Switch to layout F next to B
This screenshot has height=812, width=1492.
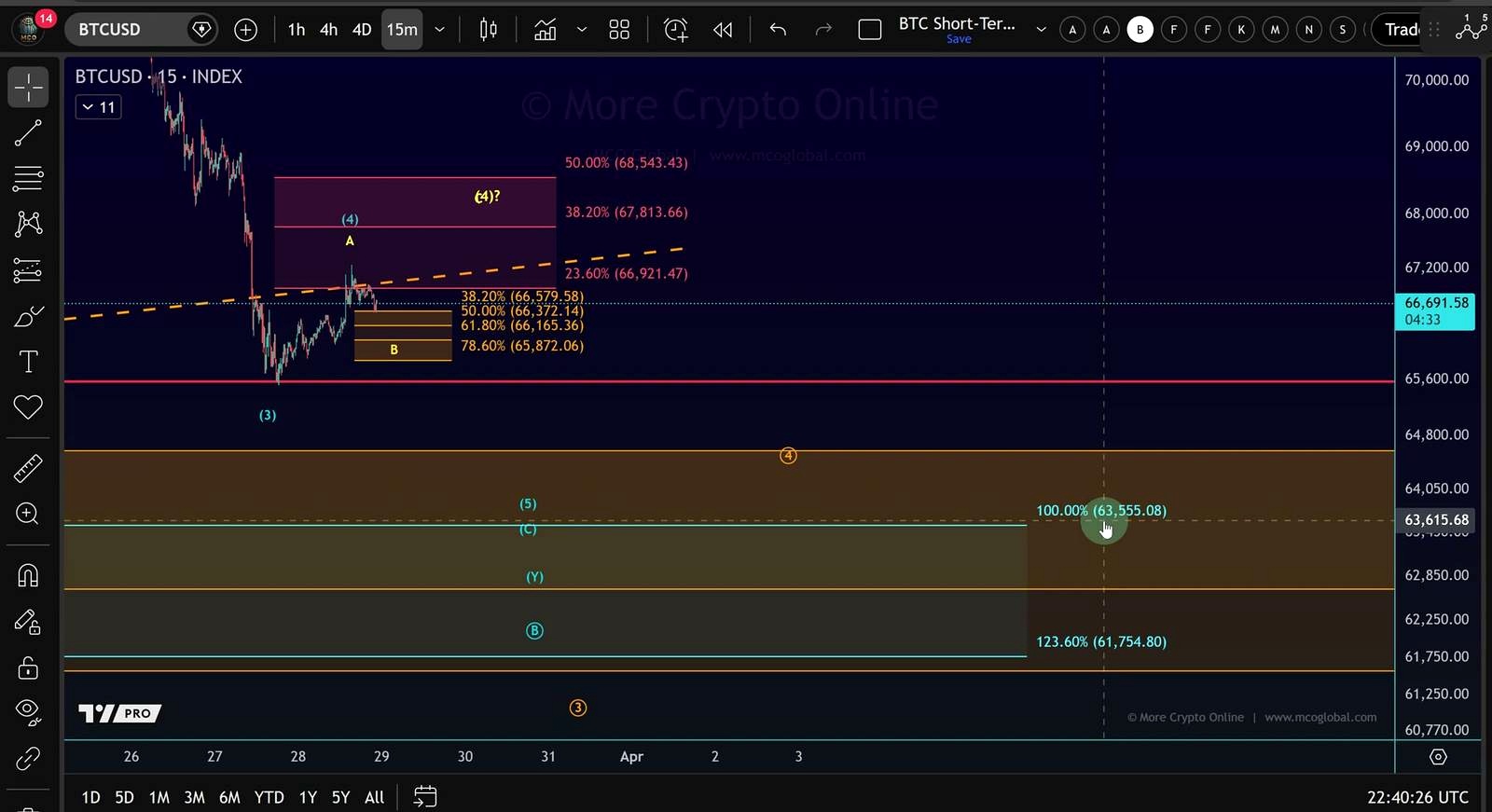1174,30
